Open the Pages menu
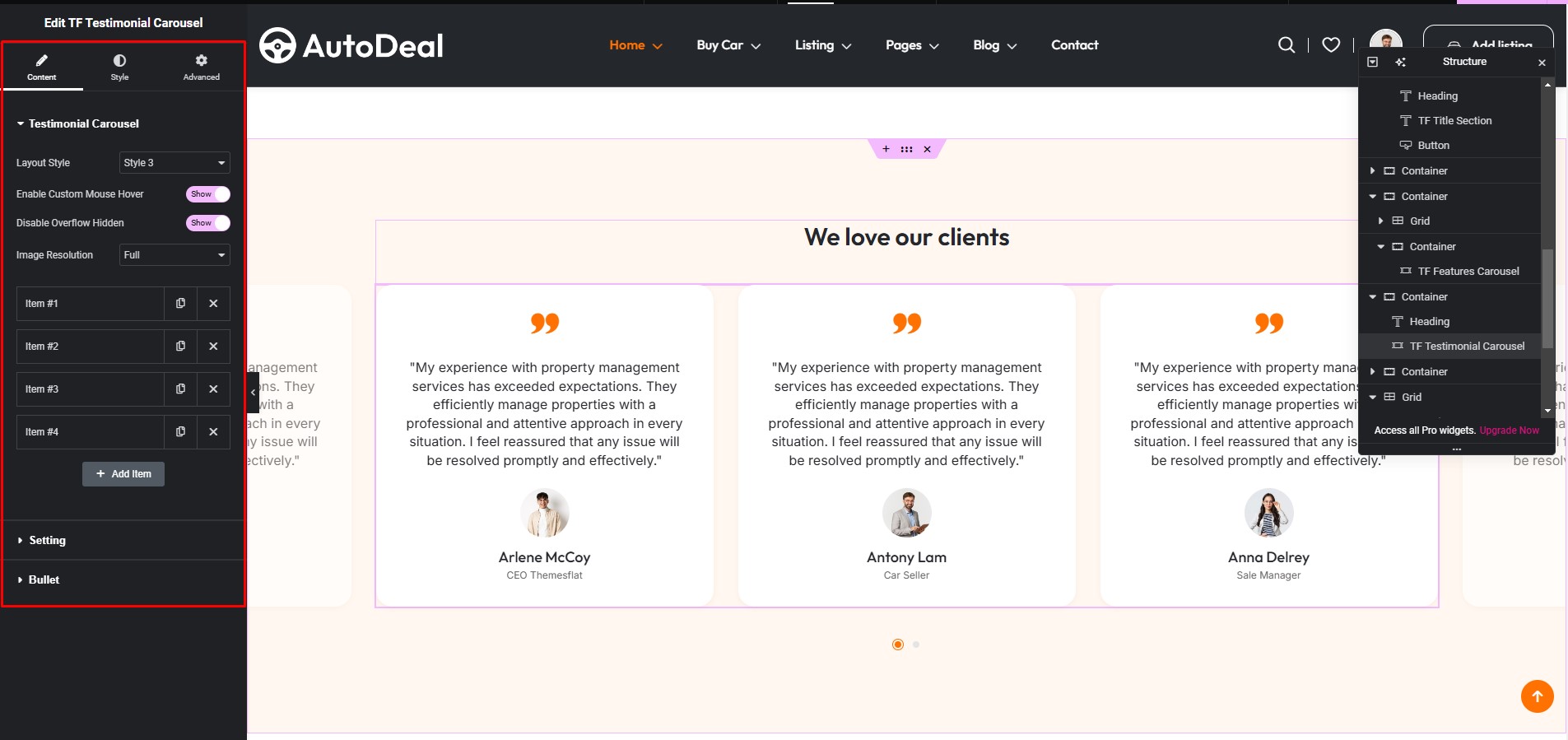 [x=912, y=45]
